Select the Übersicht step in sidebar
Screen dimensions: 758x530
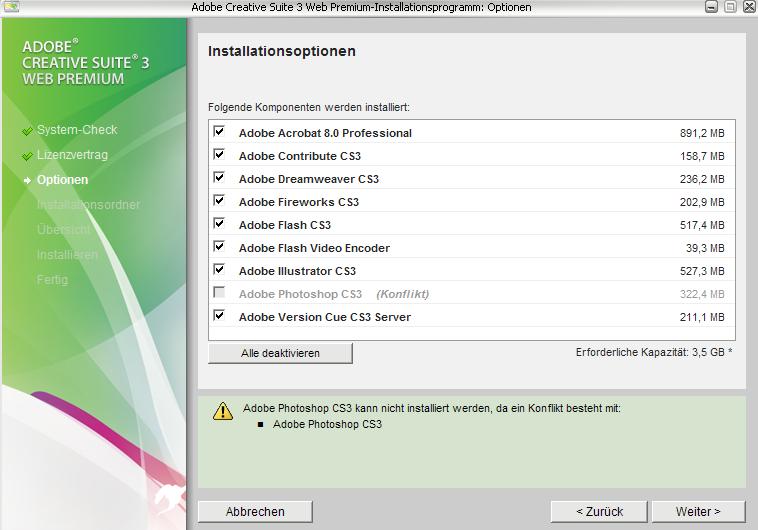pos(63,230)
